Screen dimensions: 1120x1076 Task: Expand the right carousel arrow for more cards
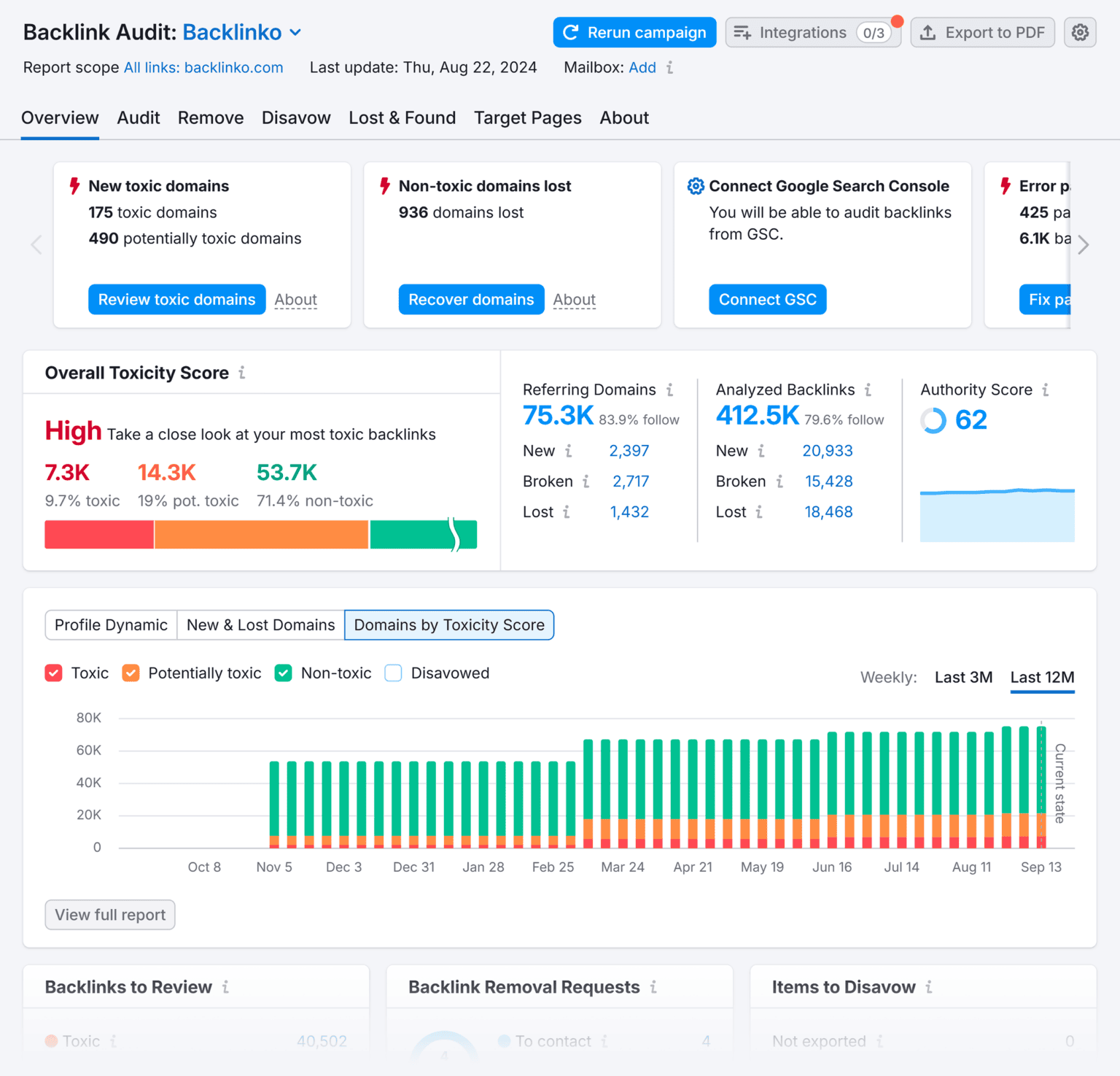coord(1084,245)
